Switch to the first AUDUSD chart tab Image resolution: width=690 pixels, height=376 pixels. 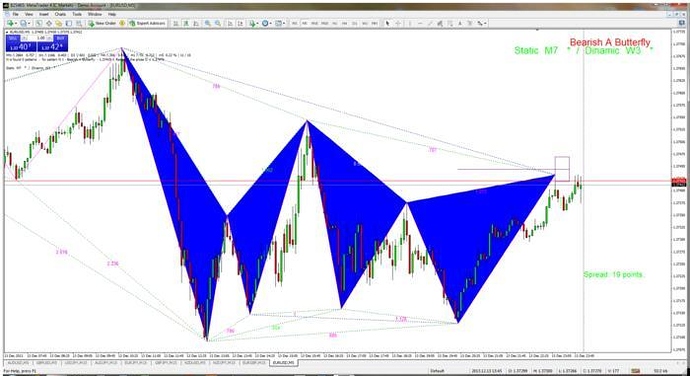point(17,363)
